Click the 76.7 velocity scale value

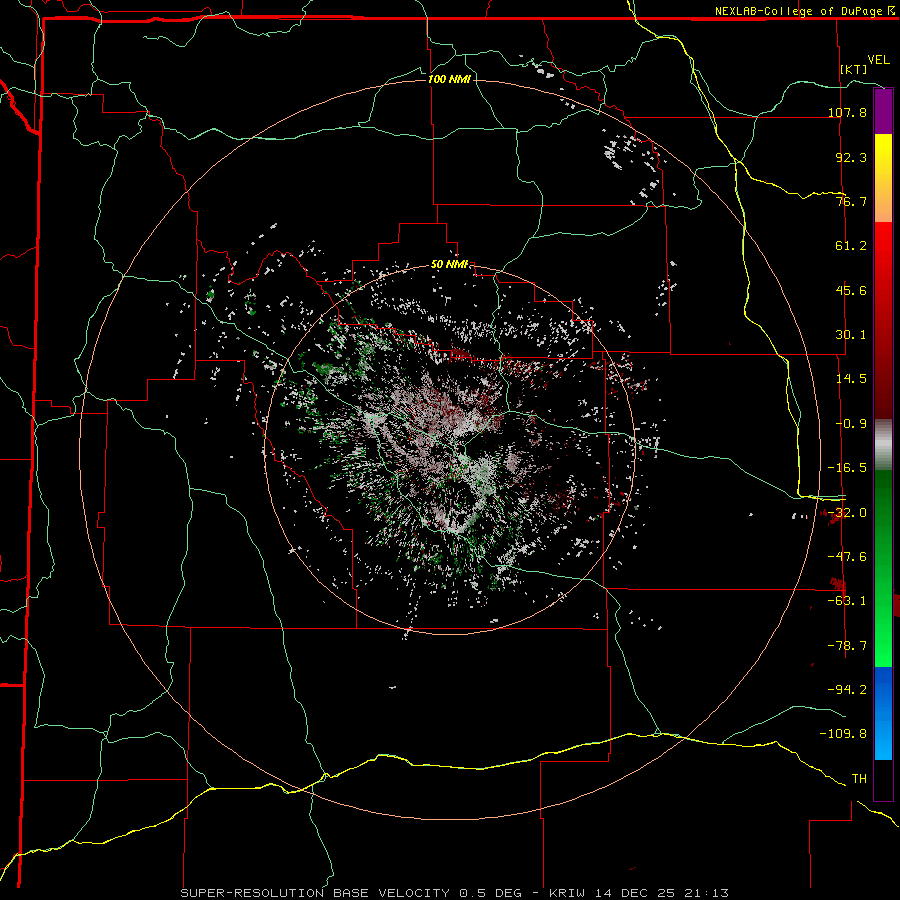[851, 201]
